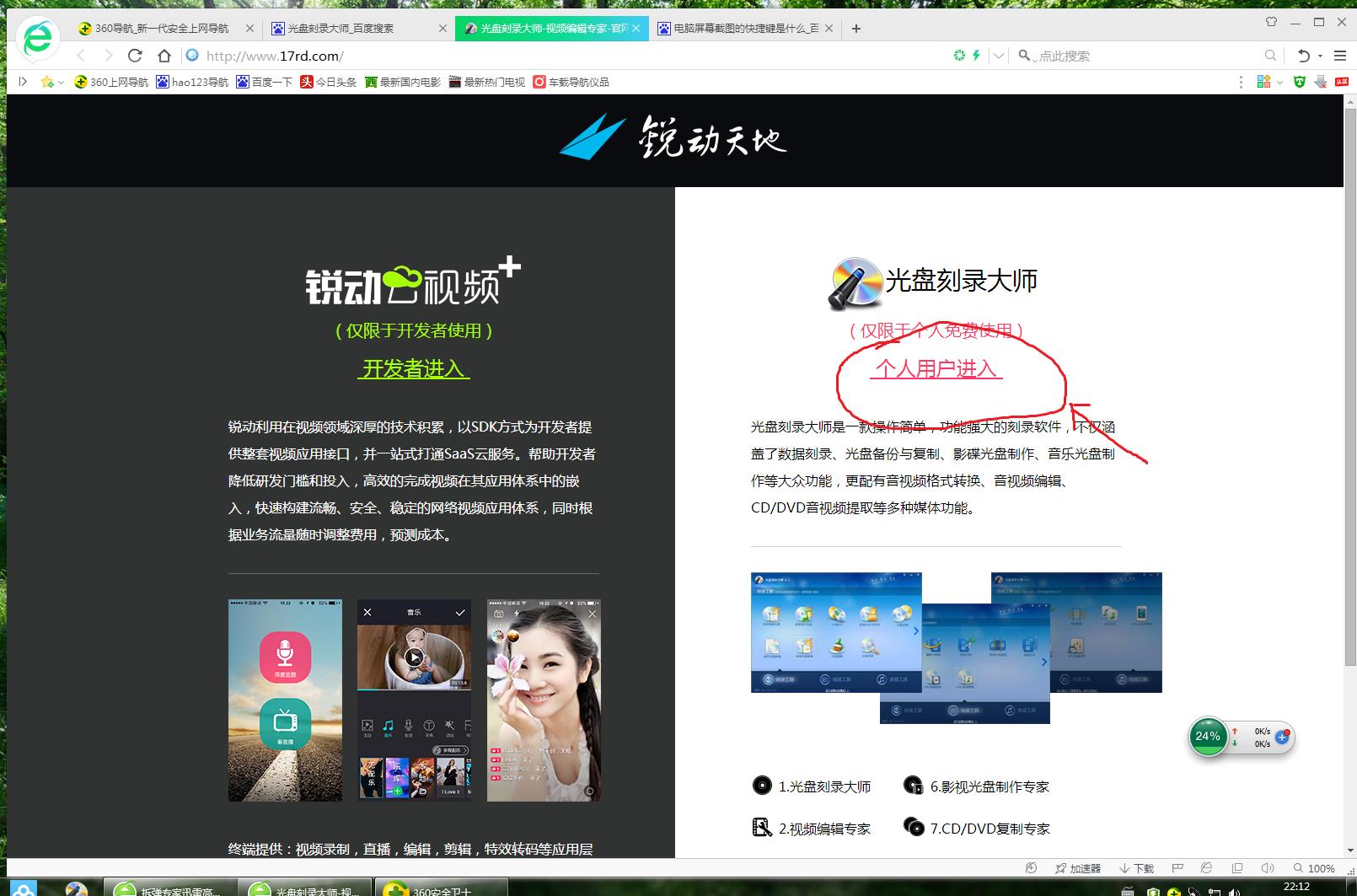Viewport: 1357px width, 896px height.
Task: Click the lightning speed-mode icon in address bar
Action: point(976,55)
